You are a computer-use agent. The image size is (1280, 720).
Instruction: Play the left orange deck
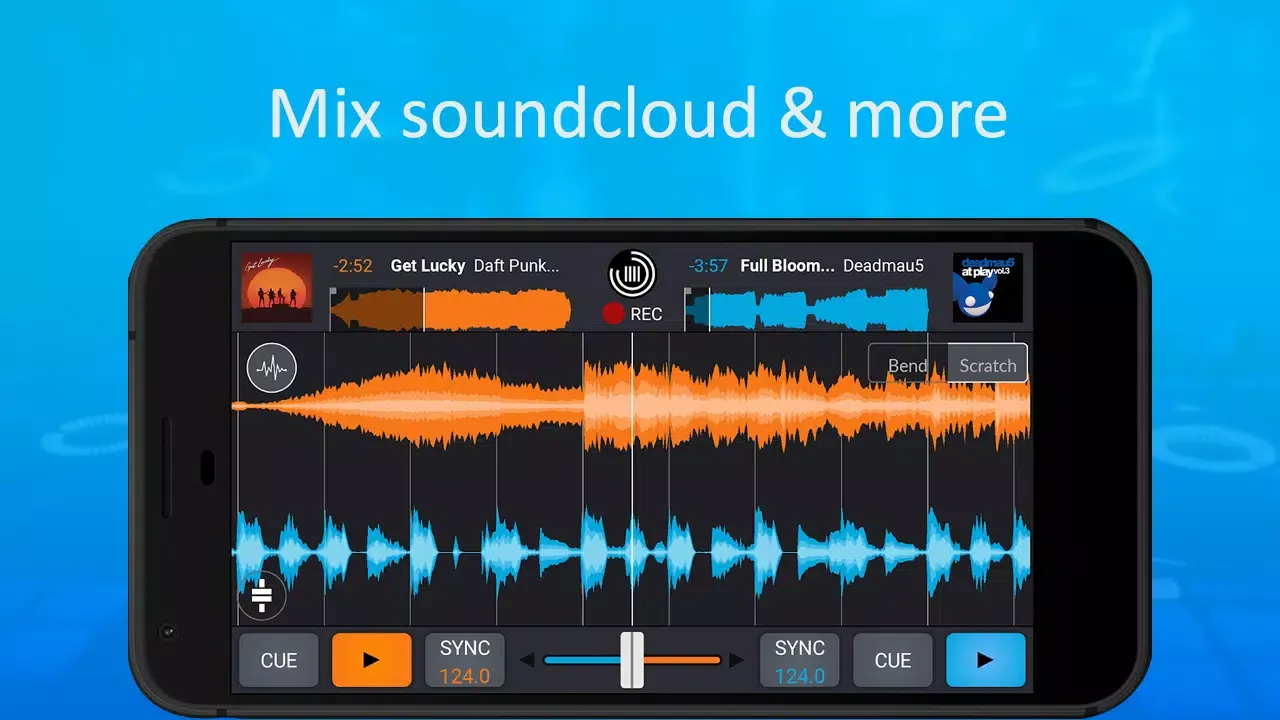coord(371,660)
